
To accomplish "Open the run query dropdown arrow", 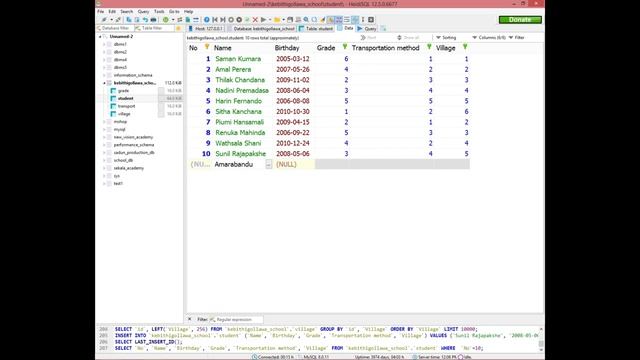I will 269,20.
